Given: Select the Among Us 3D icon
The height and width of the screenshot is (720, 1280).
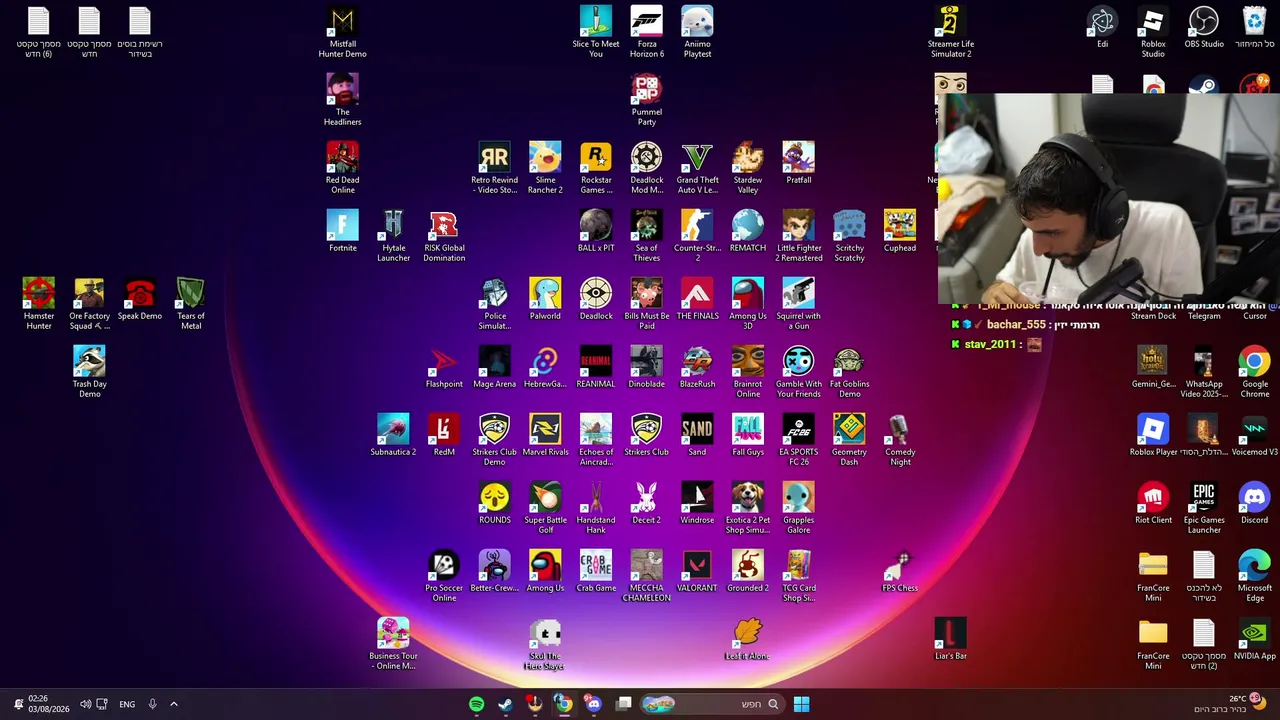Looking at the screenshot, I should click(748, 305).
